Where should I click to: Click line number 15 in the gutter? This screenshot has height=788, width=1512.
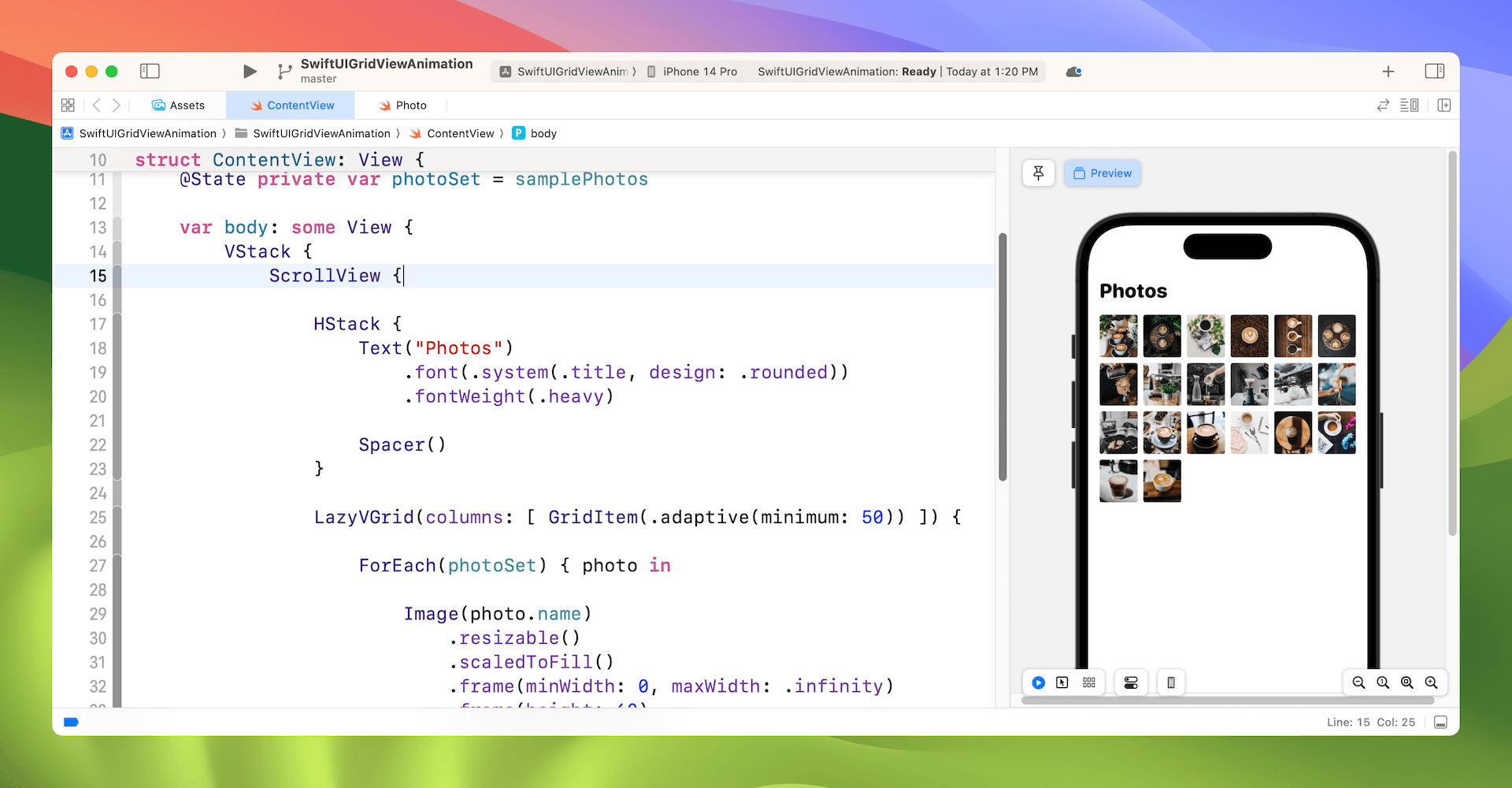[98, 276]
